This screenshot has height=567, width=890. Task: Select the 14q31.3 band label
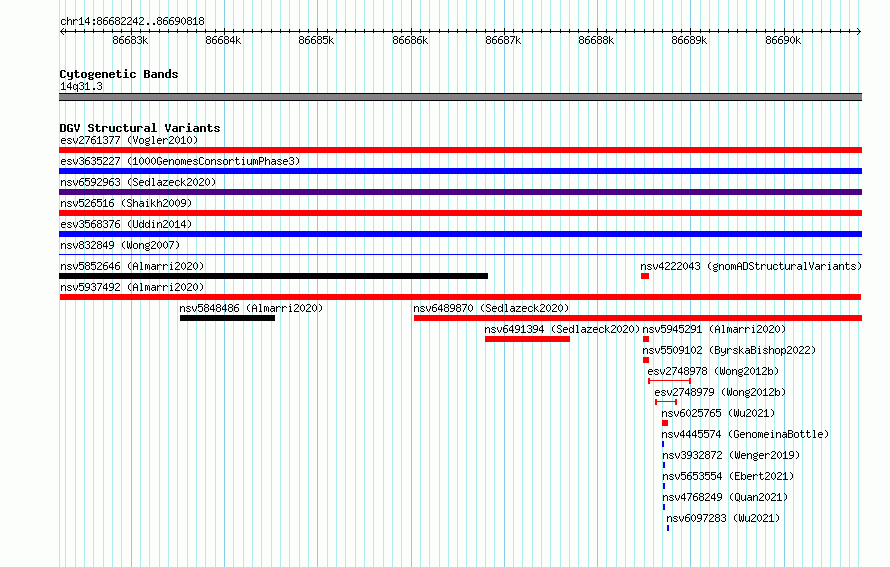81,86
